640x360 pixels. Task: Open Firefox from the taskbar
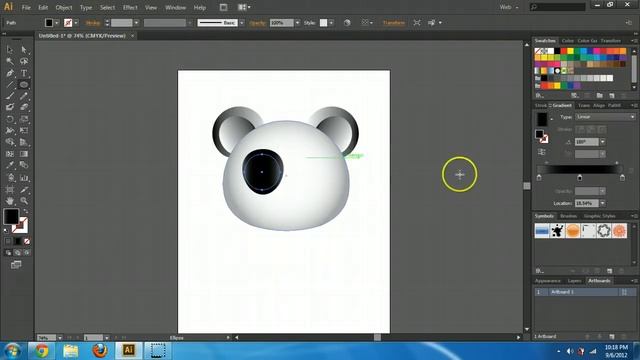click(100, 350)
